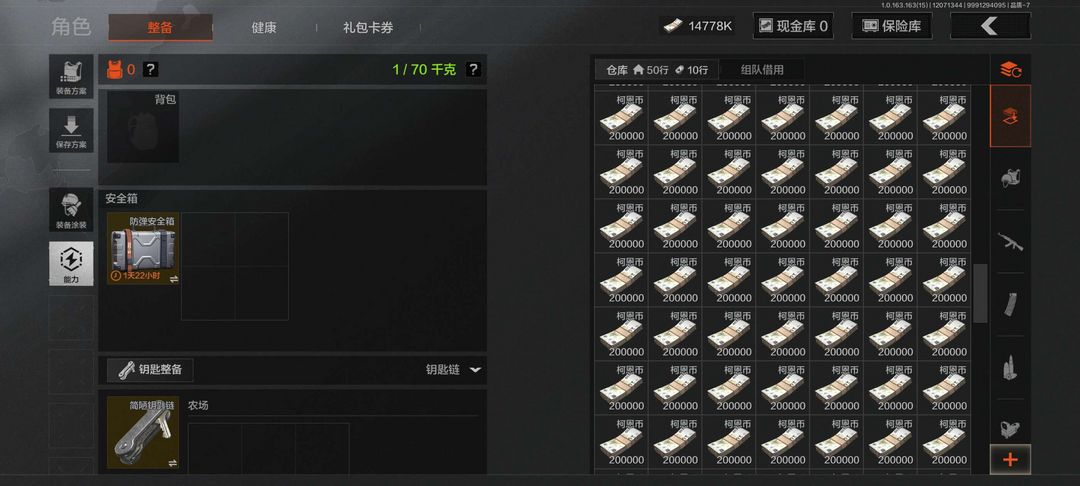Select the 能力 ability icon

[71, 264]
